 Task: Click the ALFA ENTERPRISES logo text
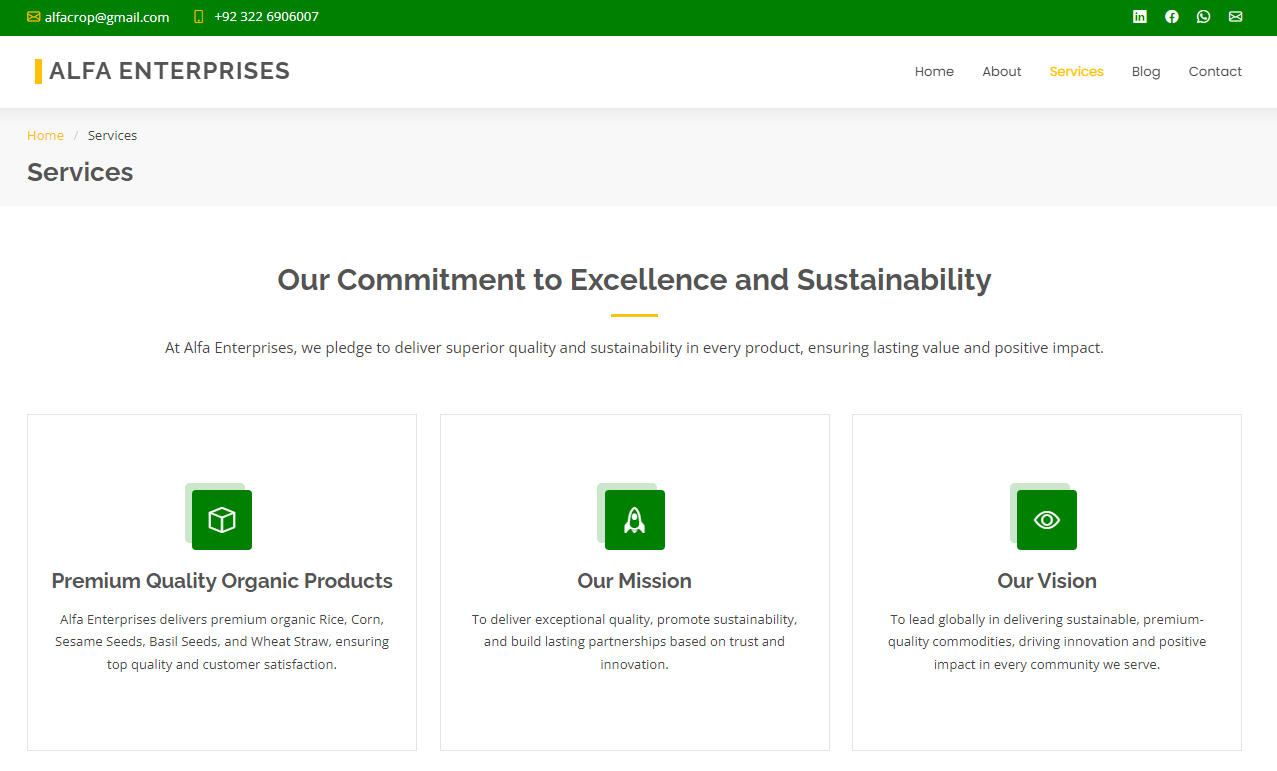coord(169,71)
